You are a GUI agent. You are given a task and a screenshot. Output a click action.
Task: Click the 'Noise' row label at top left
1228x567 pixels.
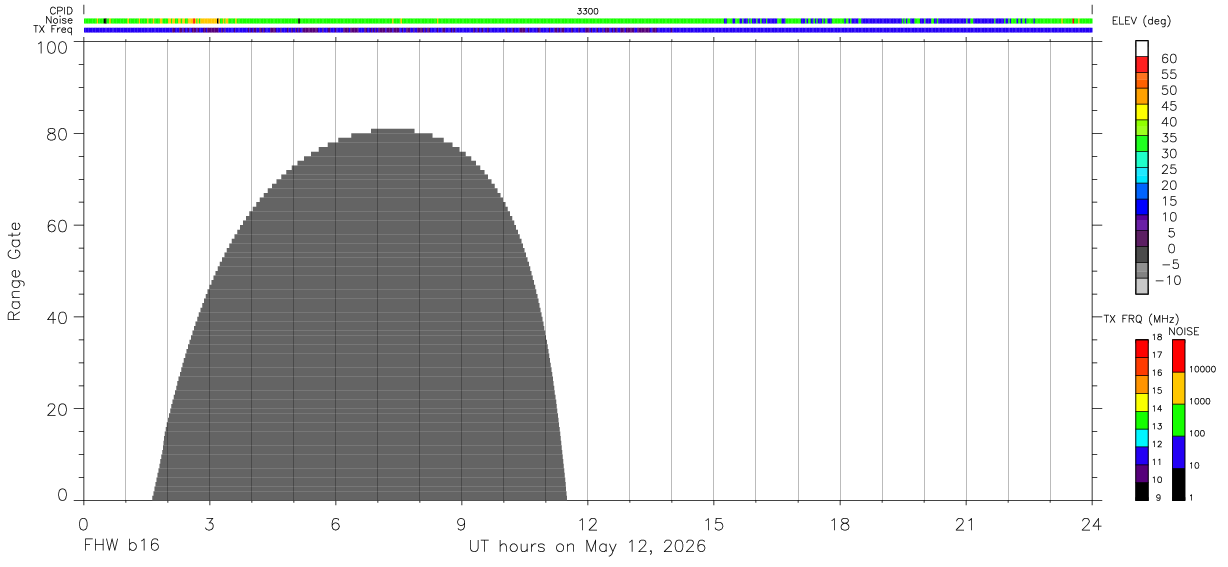[60, 20]
